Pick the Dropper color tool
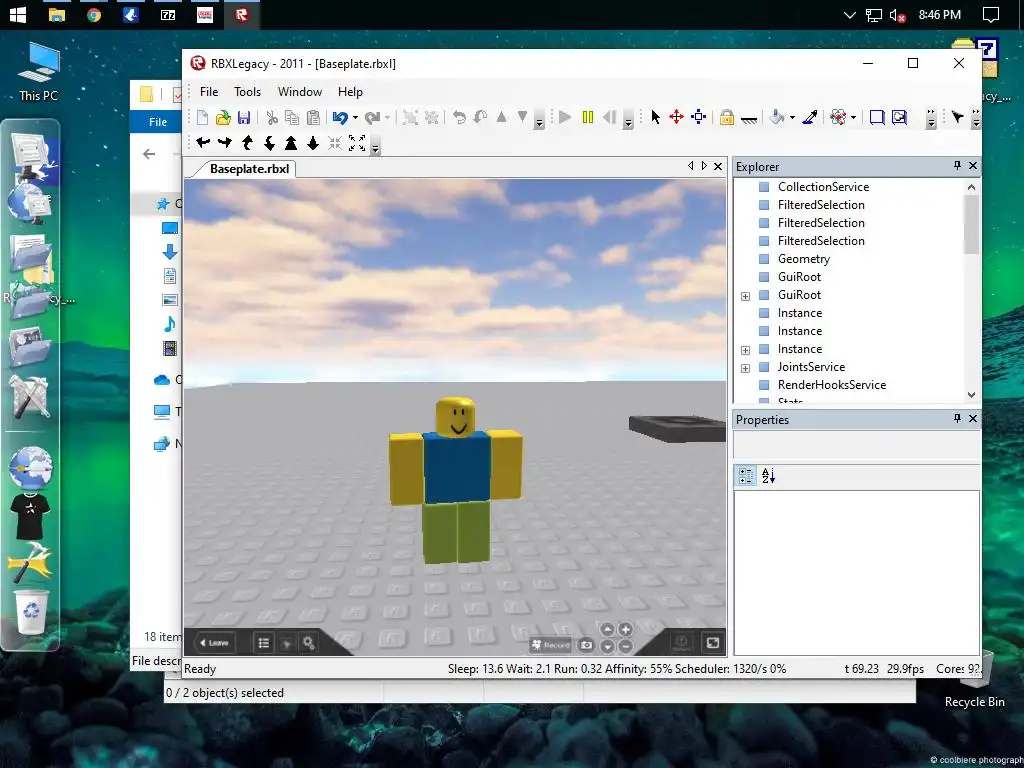Image resolution: width=1024 pixels, height=768 pixels. [x=810, y=118]
